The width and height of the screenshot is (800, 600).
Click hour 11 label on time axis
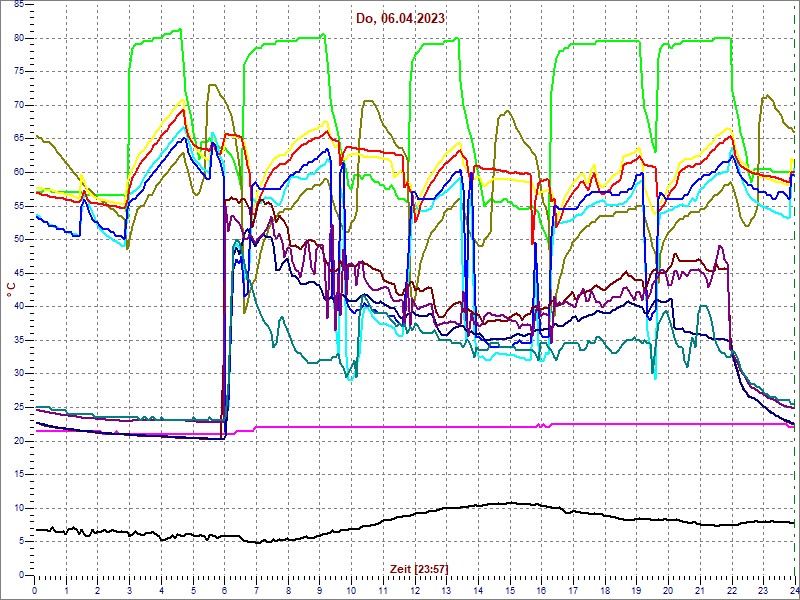pyautogui.click(x=383, y=591)
